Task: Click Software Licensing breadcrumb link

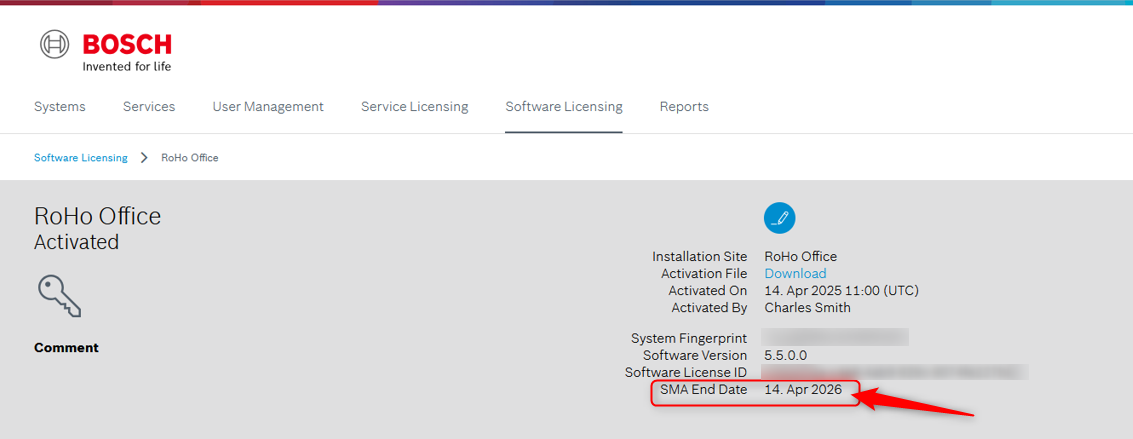Action: click(x=81, y=158)
